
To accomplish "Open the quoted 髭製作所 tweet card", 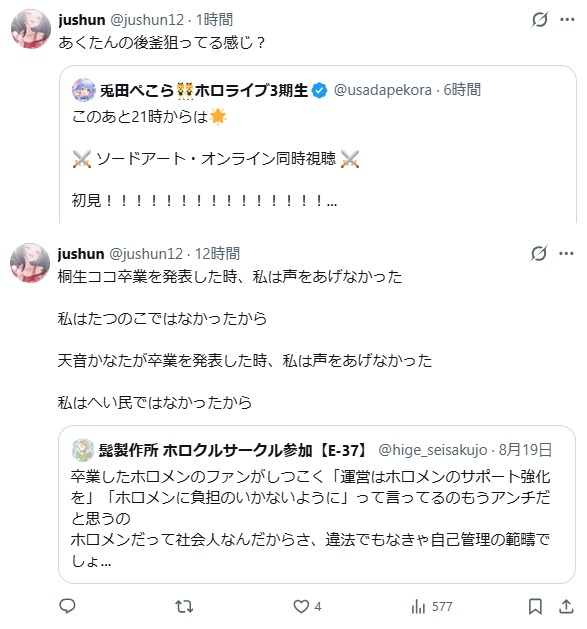I will click(317, 504).
